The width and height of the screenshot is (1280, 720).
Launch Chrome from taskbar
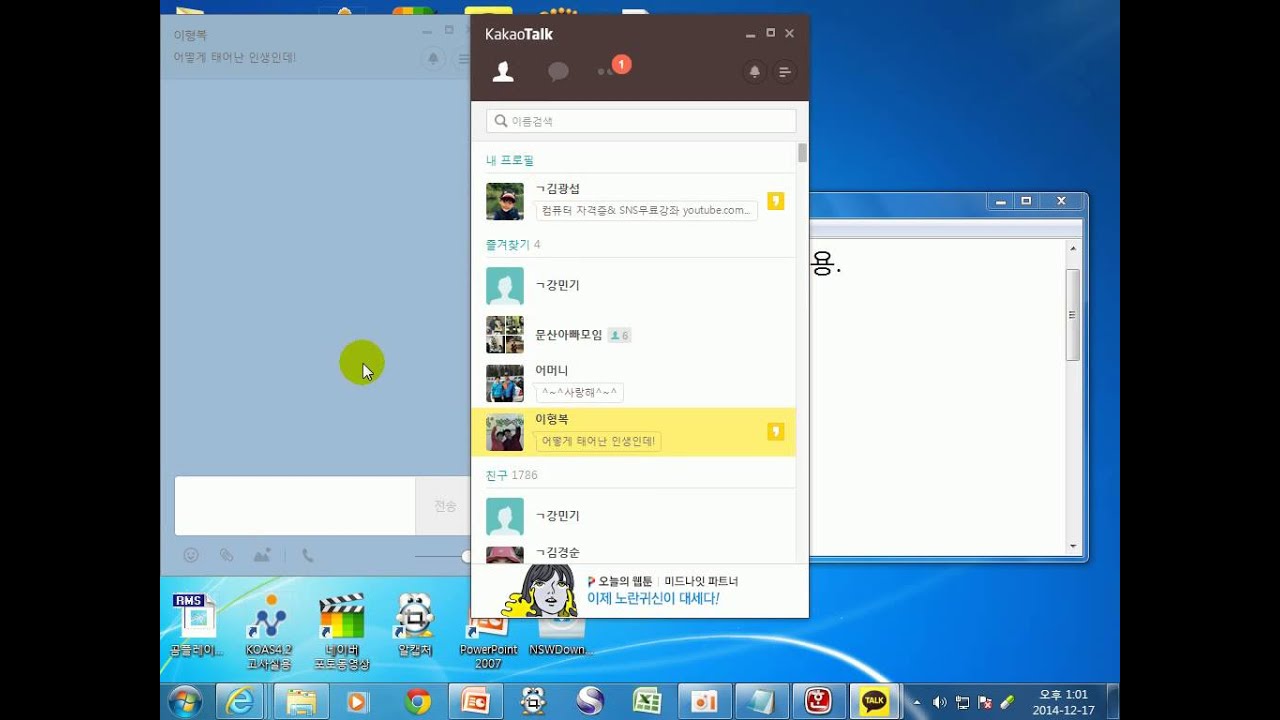click(418, 702)
